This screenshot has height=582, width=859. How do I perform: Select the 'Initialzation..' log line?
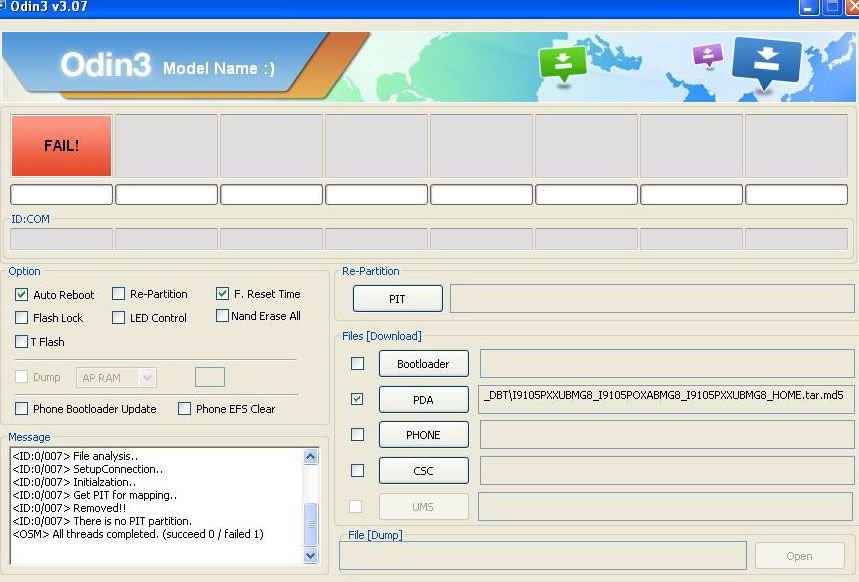pyautogui.click(x=74, y=482)
